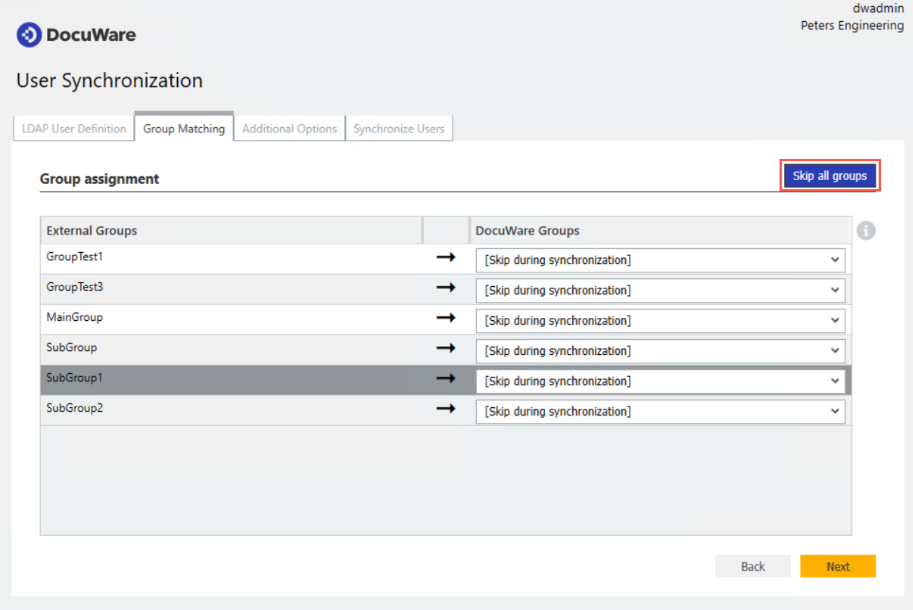Screen dimensions: 913x610
Task: Select the SubGroup1 external group row
Action: coord(230,379)
